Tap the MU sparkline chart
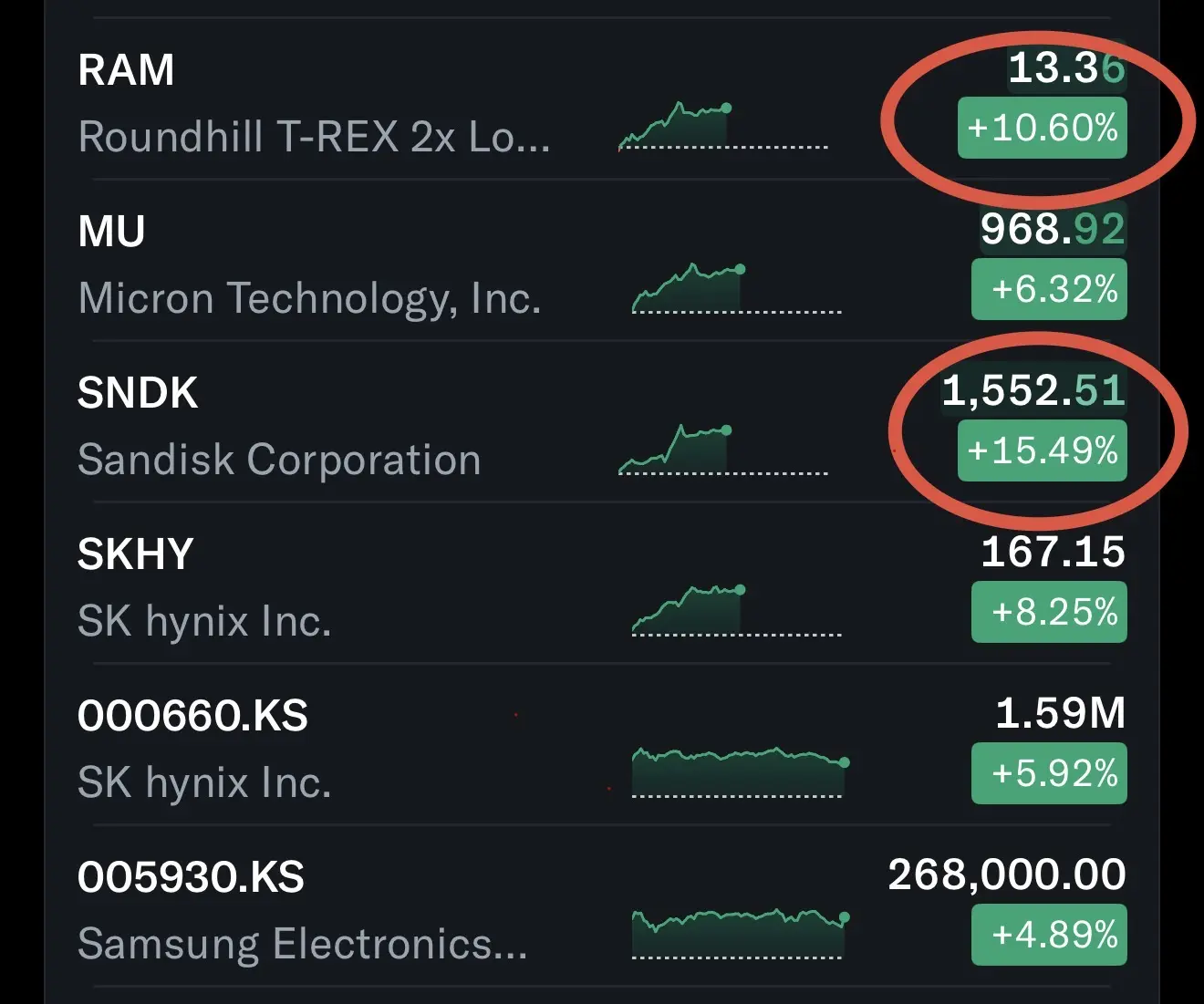Image resolution: width=1204 pixels, height=1004 pixels. coord(736,288)
